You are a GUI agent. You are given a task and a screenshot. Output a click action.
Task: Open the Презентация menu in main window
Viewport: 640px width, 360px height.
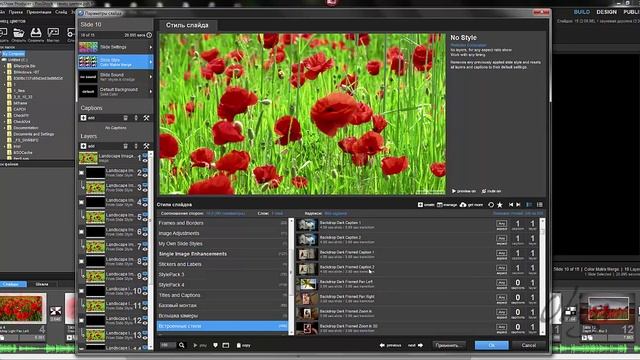[39, 12]
